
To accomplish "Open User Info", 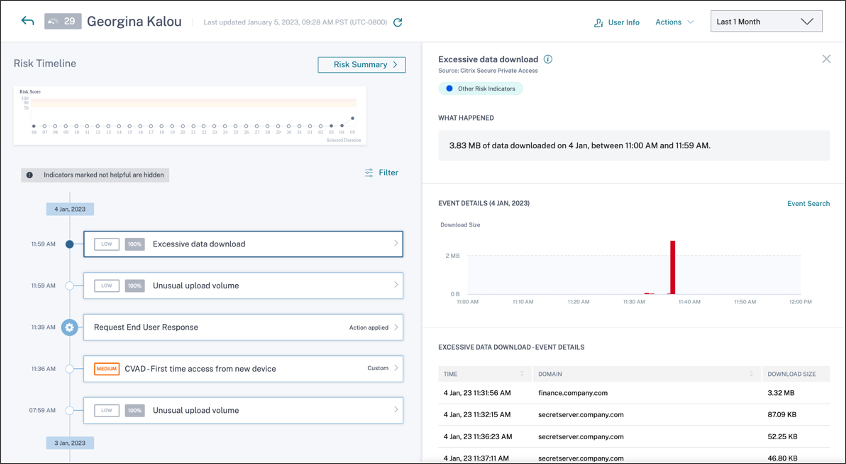I will [616, 22].
